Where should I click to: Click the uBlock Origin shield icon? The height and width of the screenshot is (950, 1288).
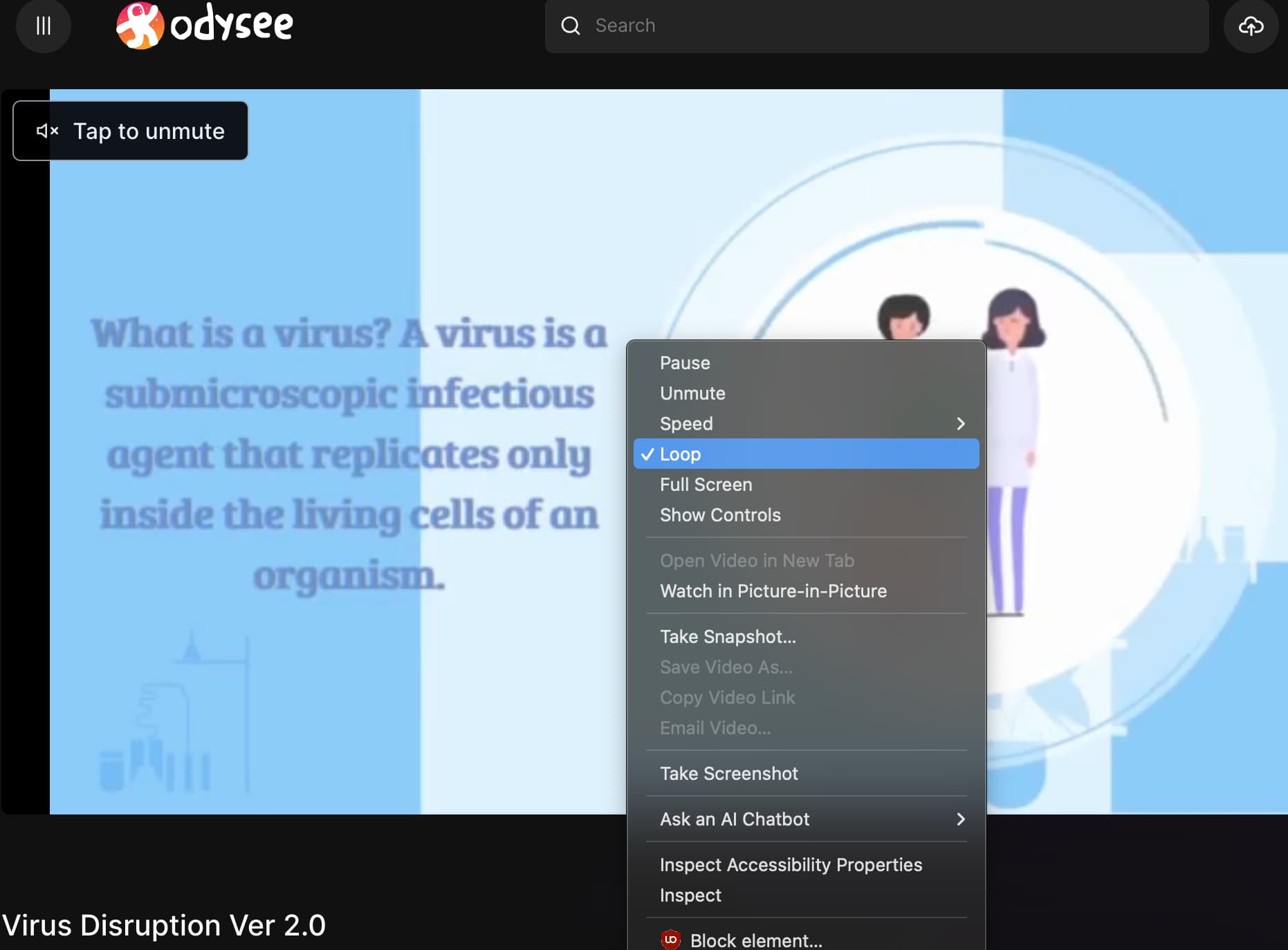click(x=670, y=940)
